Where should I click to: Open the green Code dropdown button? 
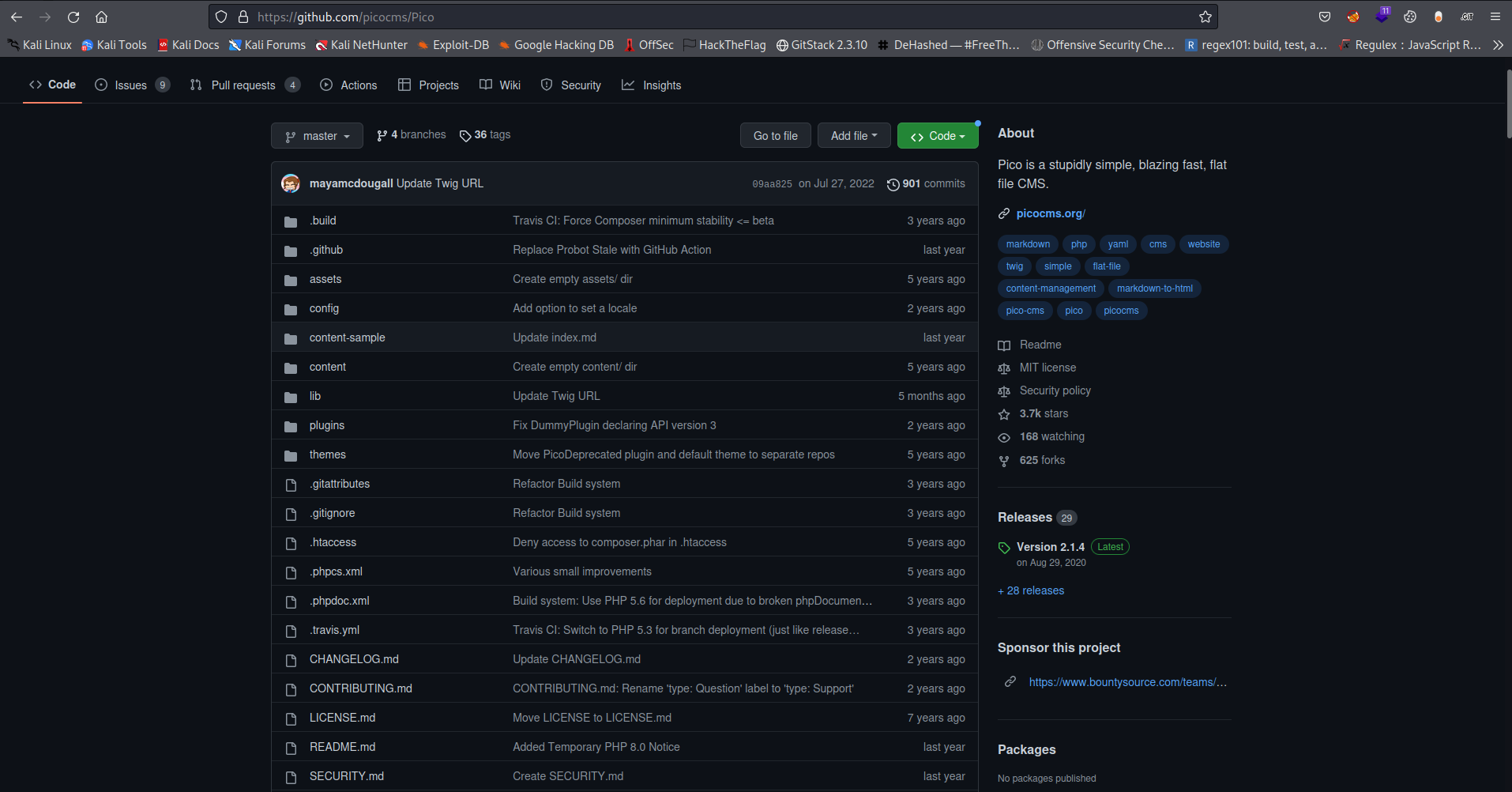tap(938, 136)
